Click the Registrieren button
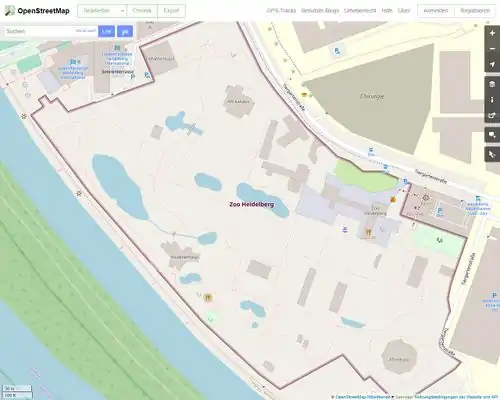Viewport: 500px width, 400px height. coord(475,11)
